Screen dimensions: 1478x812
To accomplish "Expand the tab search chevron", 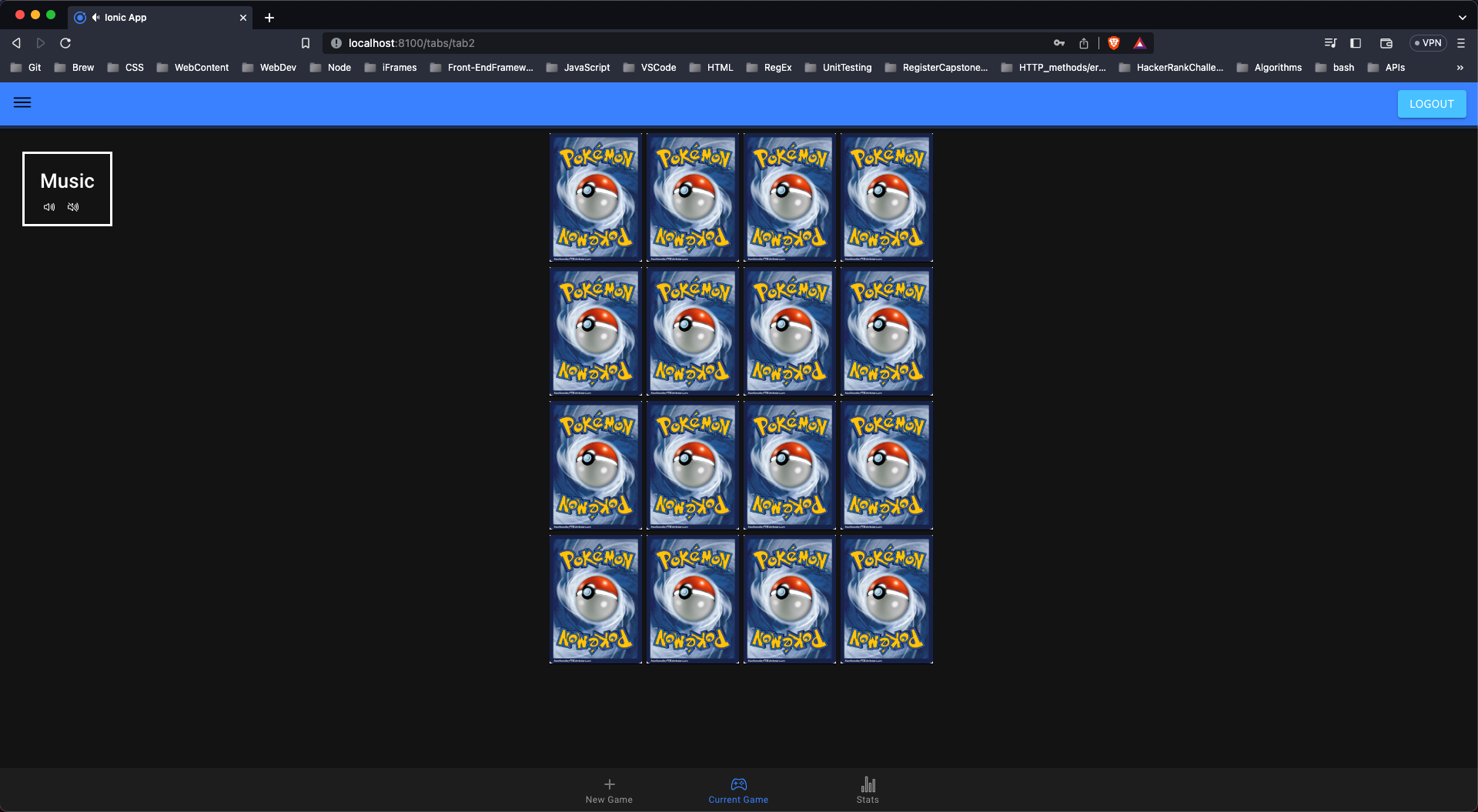I will coord(1463,17).
